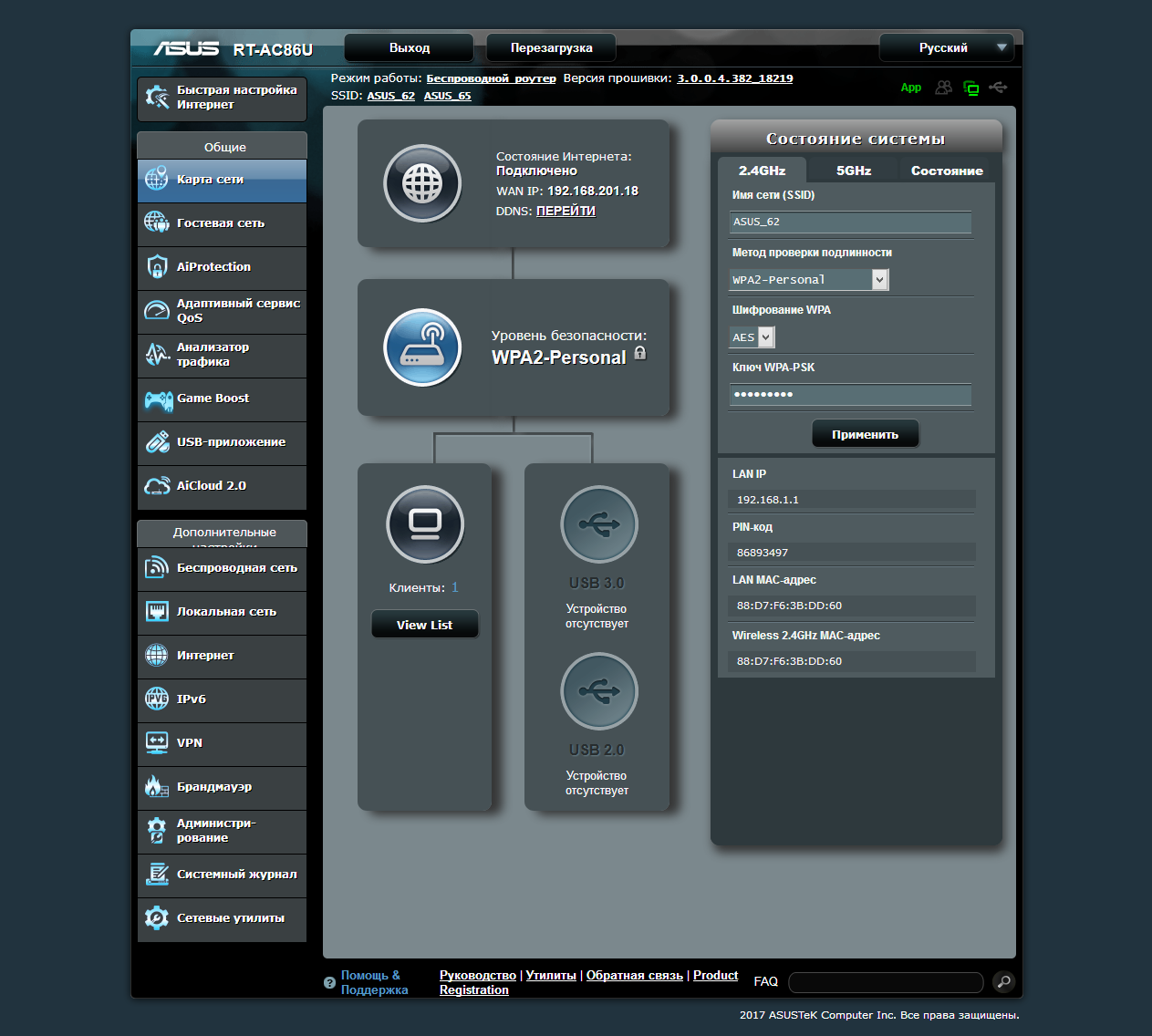Click the LAN IP value 192.168.1.1
Viewport: 1152px width, 1036px height.
click(x=852, y=500)
